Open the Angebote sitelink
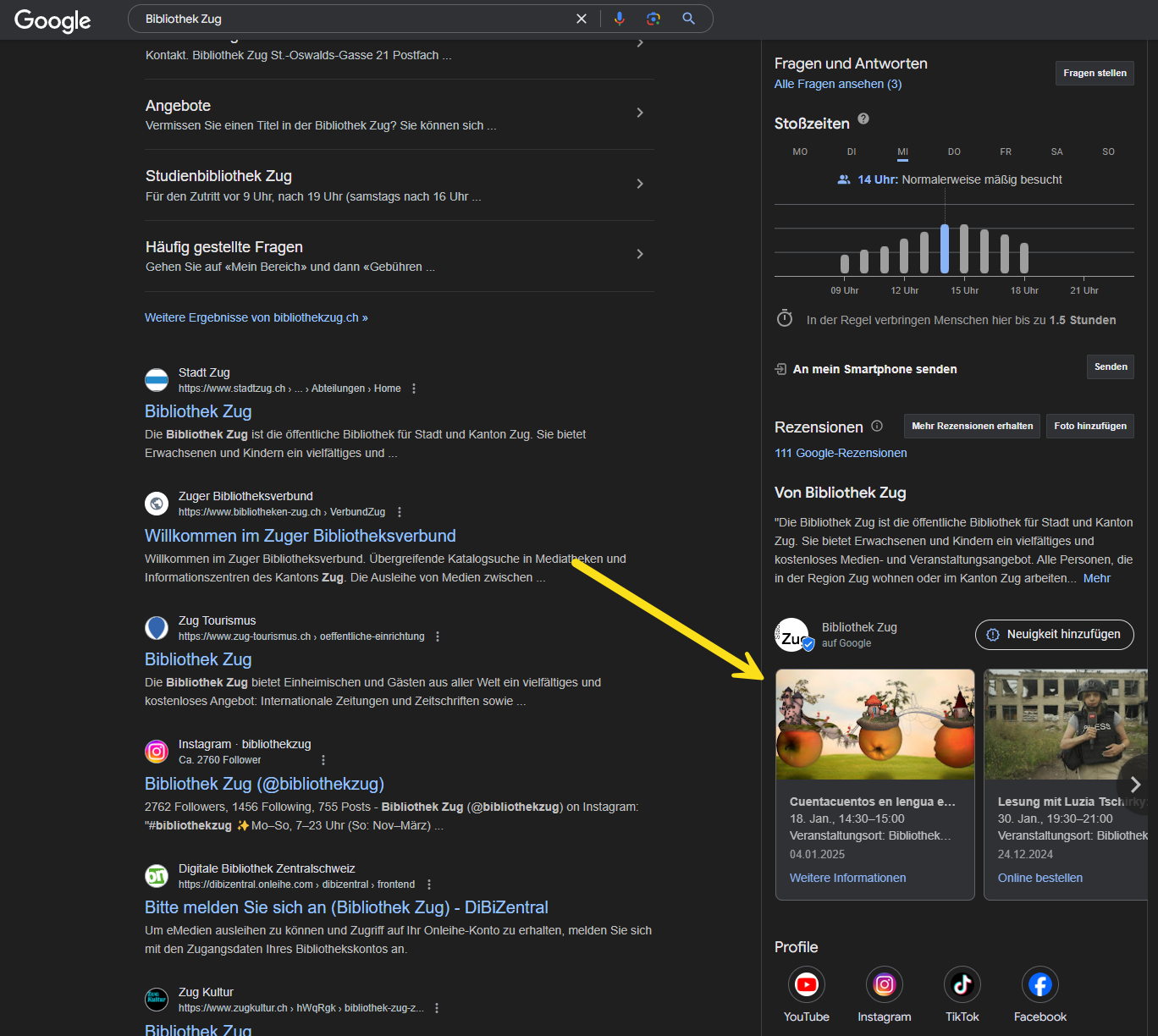The width and height of the screenshot is (1158, 1036). coord(178,106)
